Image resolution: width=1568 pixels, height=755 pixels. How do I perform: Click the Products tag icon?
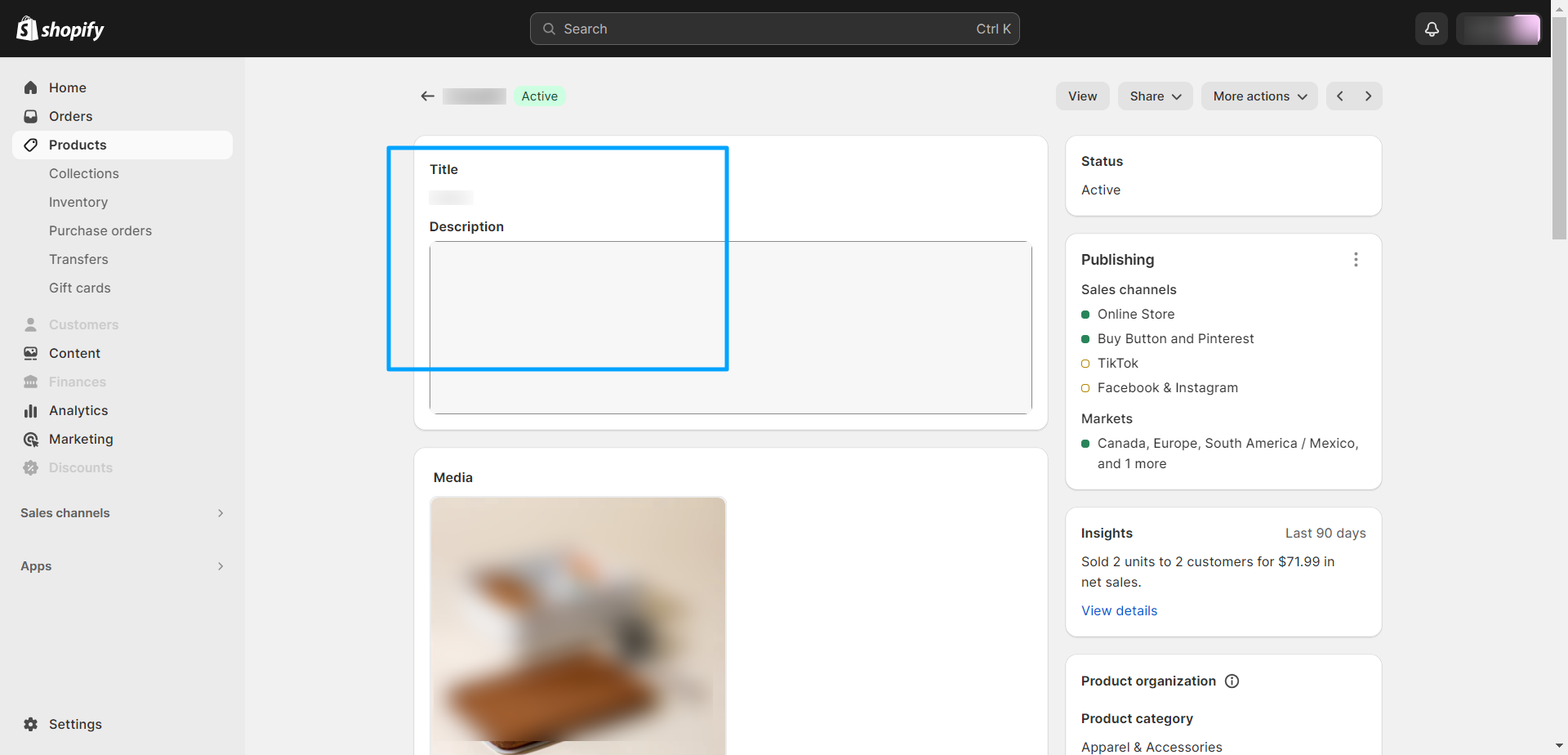(x=31, y=145)
